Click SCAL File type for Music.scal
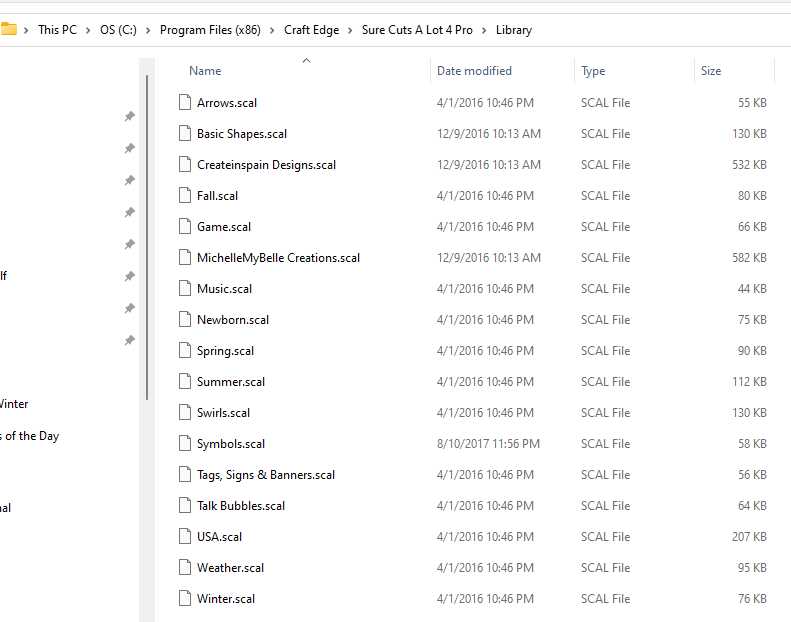 pos(605,289)
